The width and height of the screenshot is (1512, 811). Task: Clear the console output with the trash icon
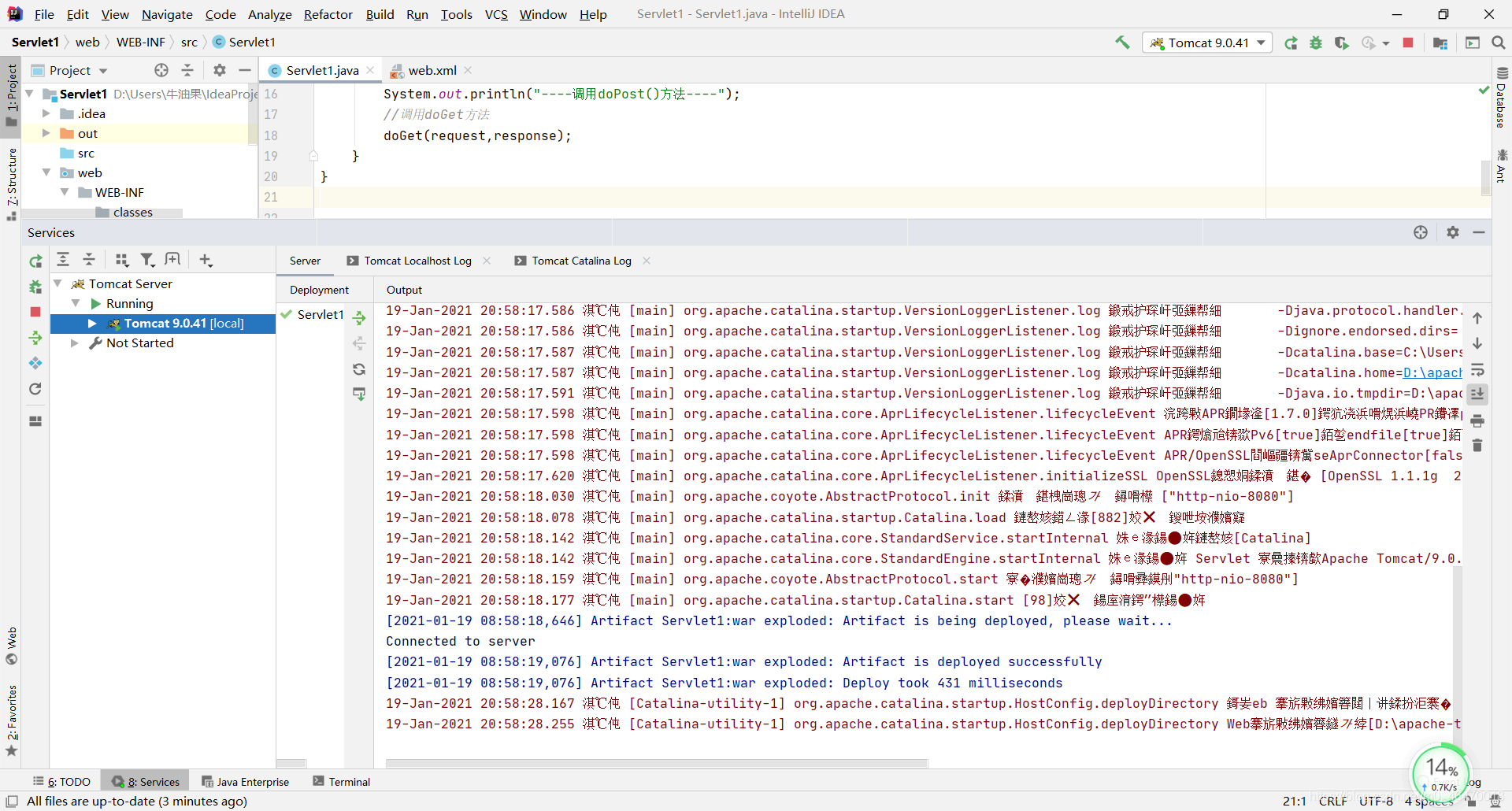point(1477,446)
